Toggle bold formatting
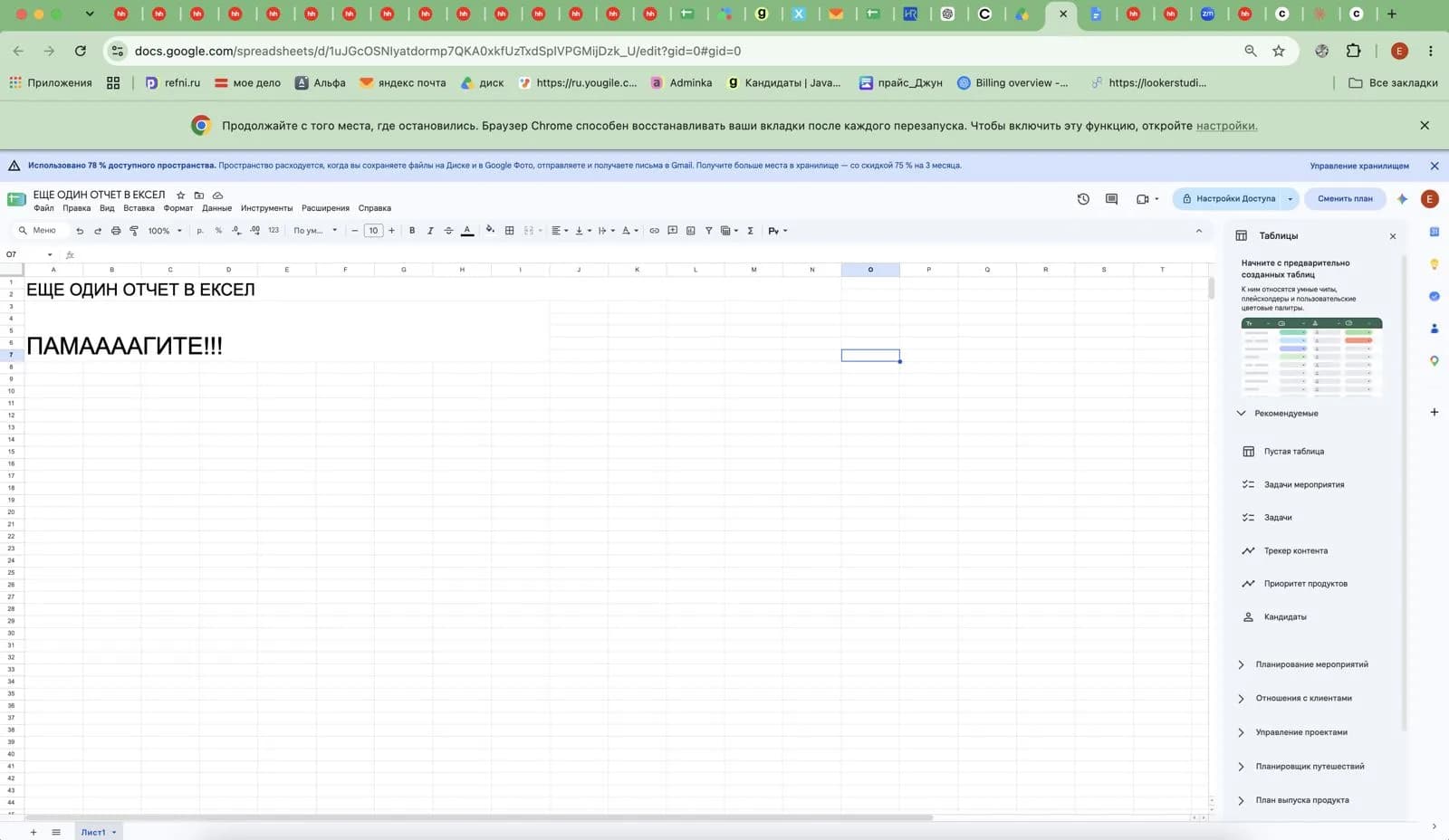This screenshot has height=840, width=1449. point(412,231)
